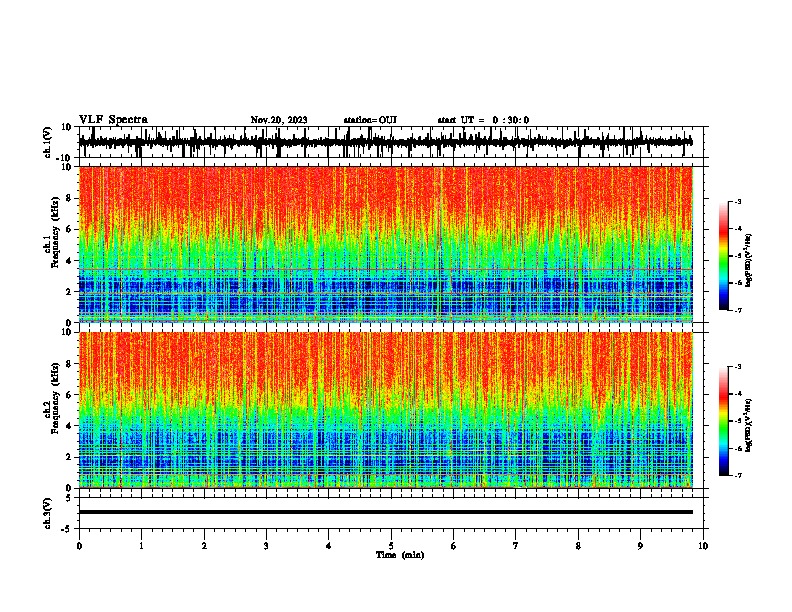Click time axis tick label "6"

tap(454, 546)
